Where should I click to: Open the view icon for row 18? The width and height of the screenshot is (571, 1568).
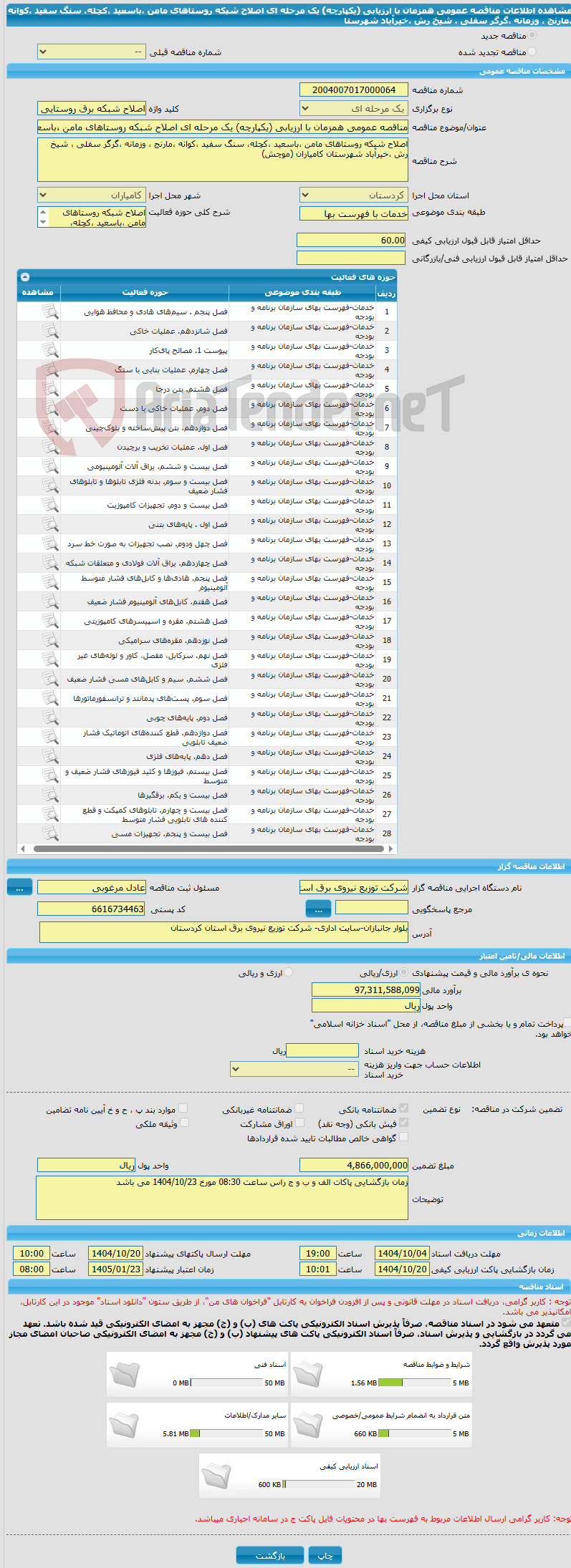tap(50, 640)
